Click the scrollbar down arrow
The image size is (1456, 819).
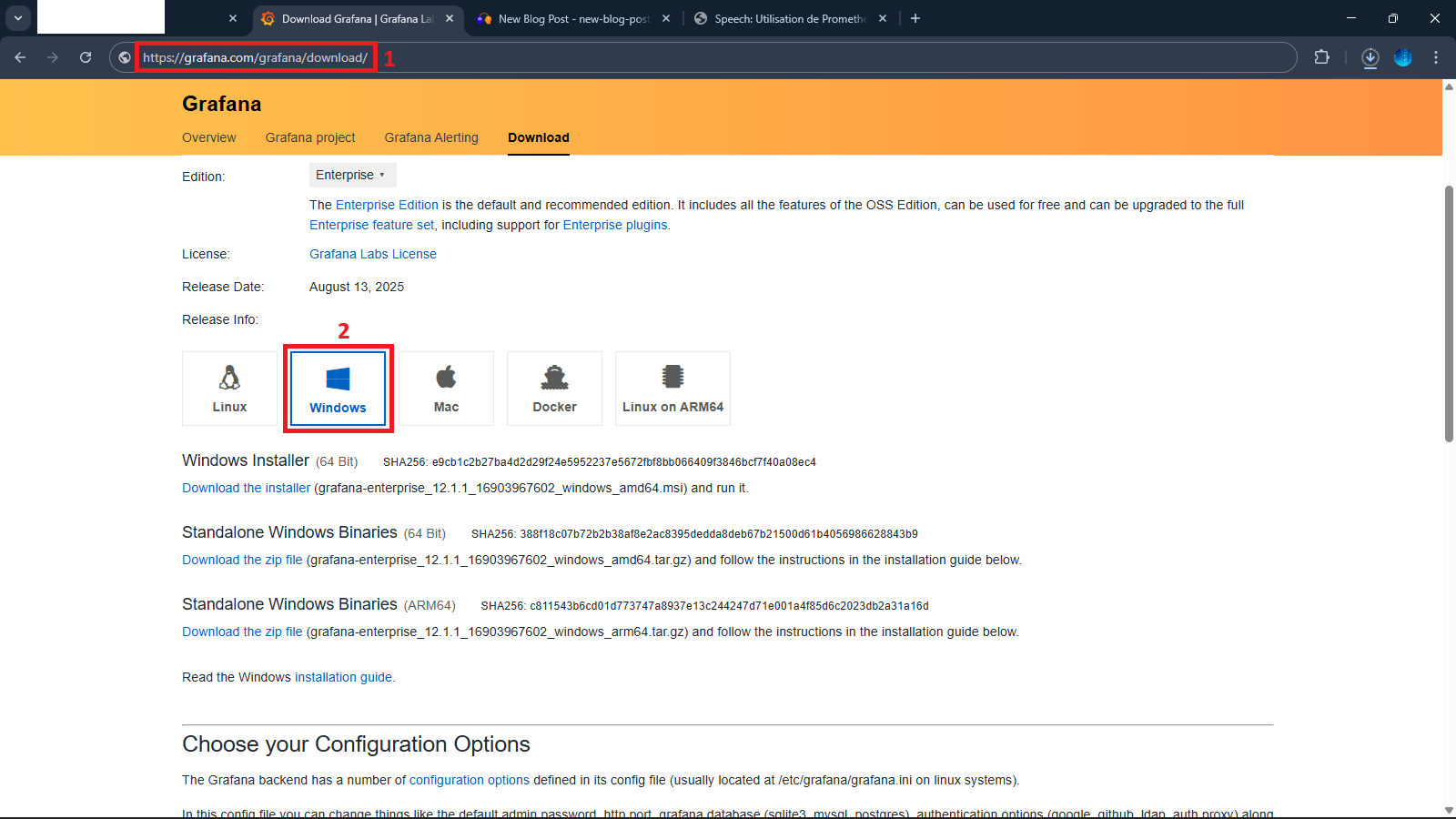pyautogui.click(x=1449, y=810)
